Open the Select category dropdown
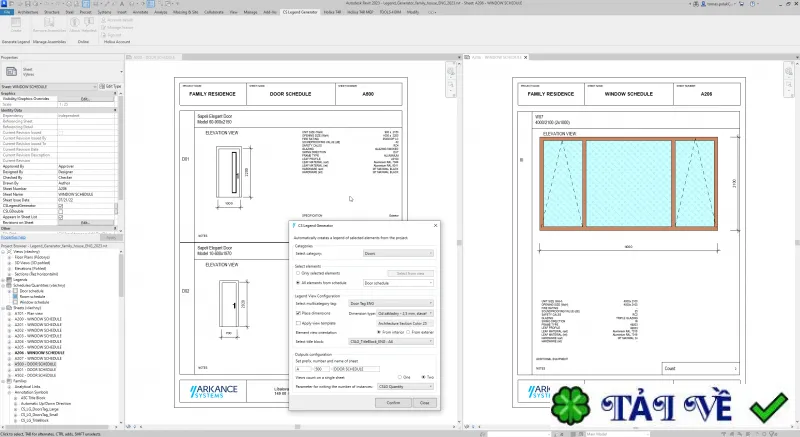Screen dimensions: 800x437 point(398,253)
